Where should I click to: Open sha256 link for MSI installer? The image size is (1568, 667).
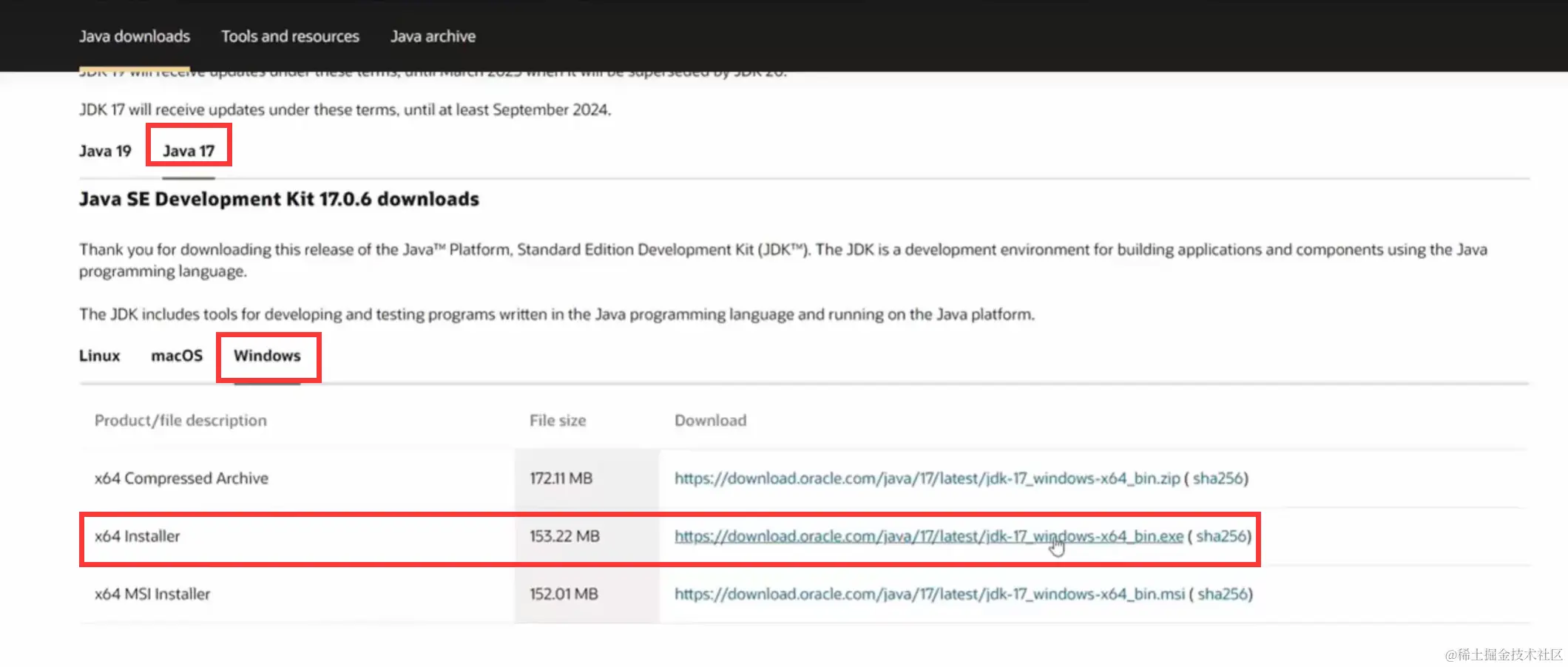pos(1223,594)
